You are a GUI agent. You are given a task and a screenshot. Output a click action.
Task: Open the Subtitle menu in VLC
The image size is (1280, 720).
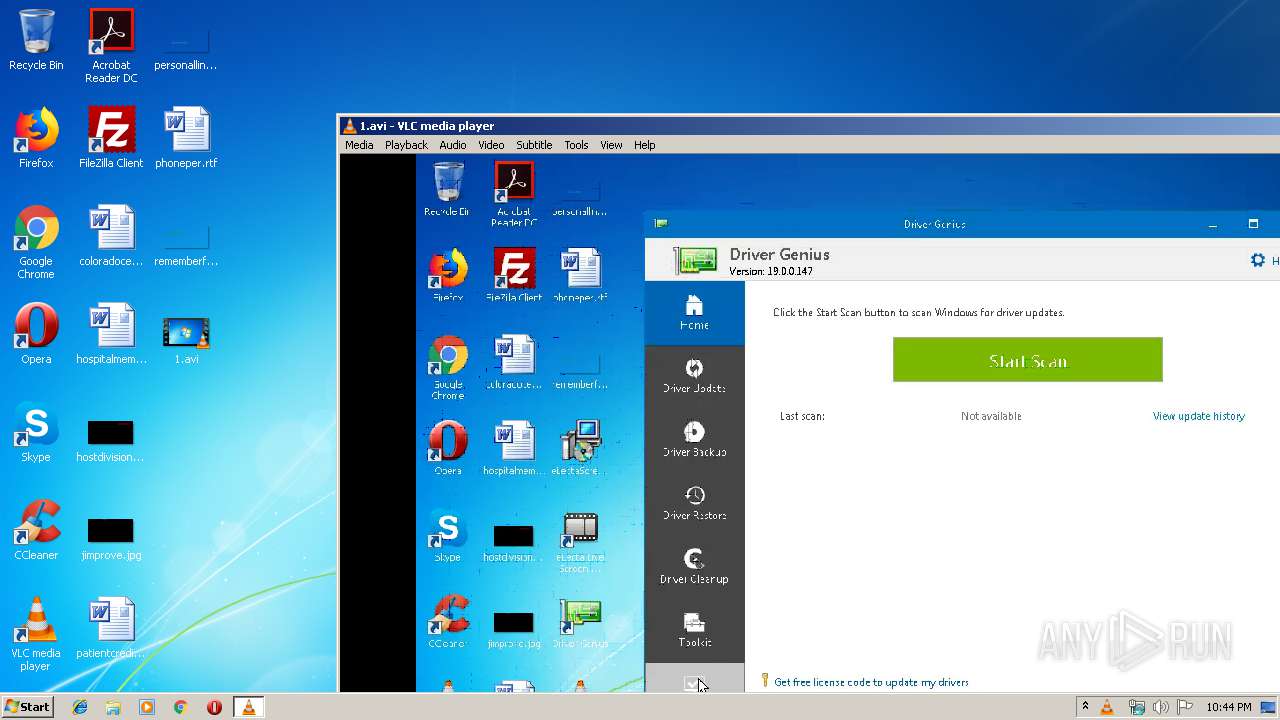point(534,145)
